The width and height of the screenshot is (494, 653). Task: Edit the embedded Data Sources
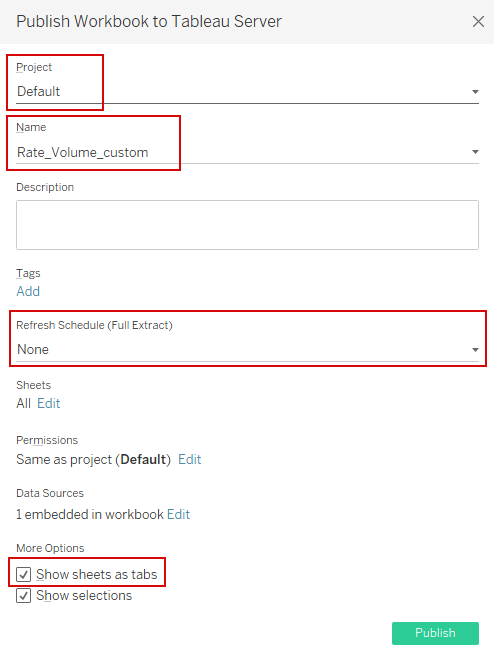point(178,514)
